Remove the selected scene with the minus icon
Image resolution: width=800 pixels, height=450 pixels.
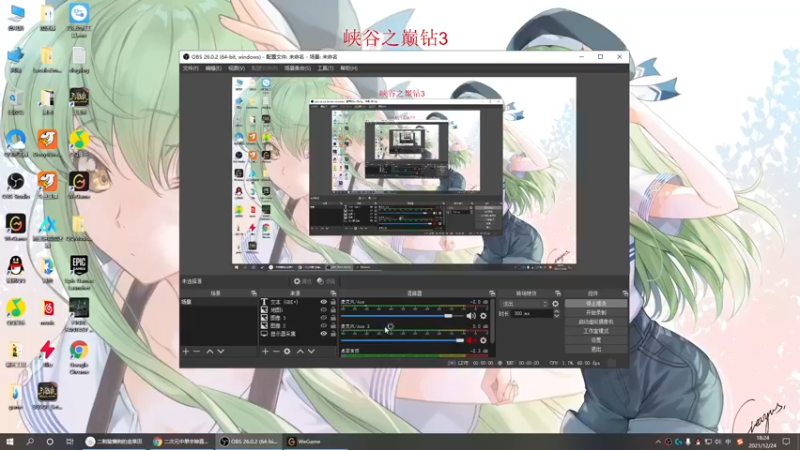tap(196, 352)
